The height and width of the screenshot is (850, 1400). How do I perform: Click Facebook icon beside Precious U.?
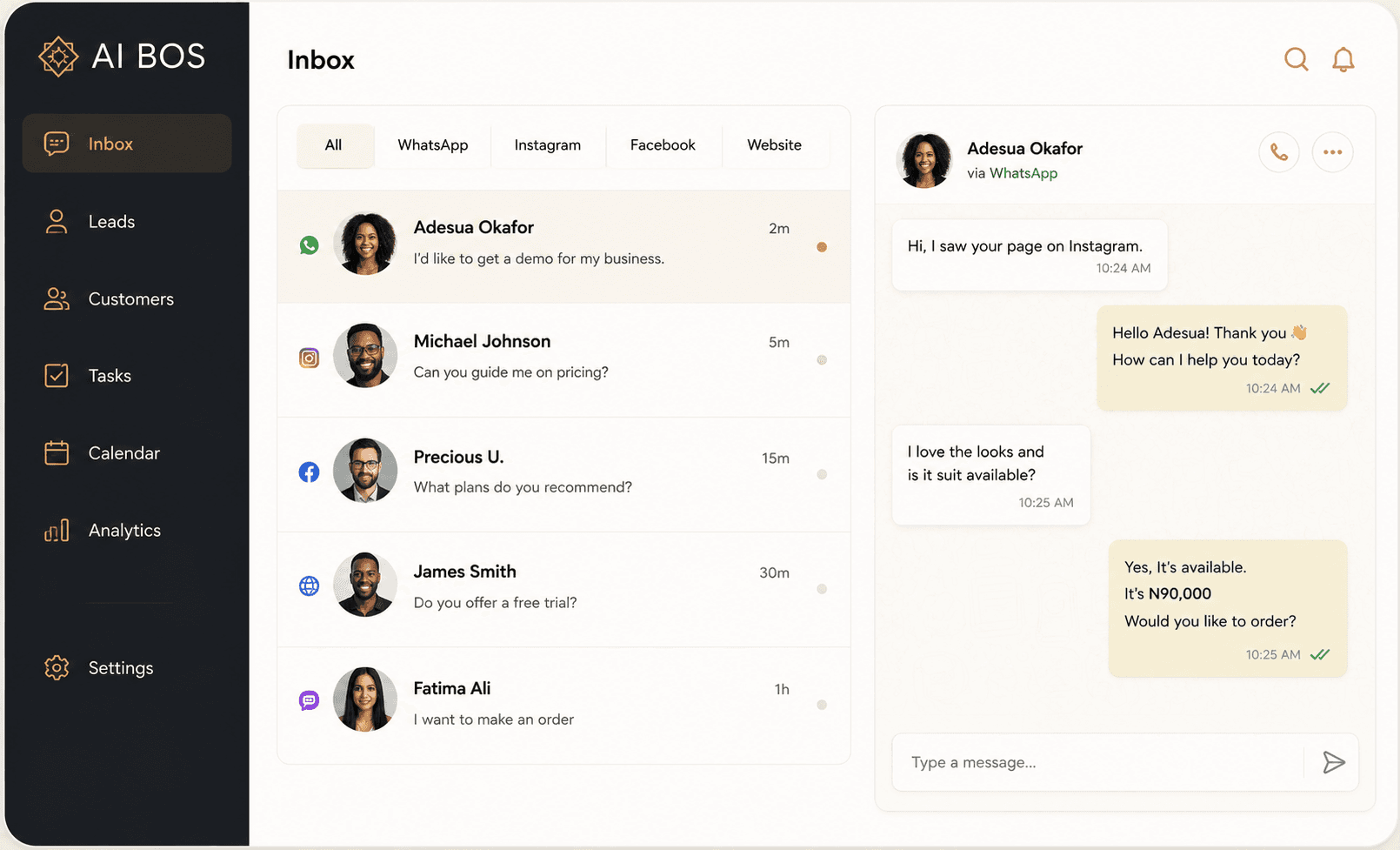tap(309, 472)
